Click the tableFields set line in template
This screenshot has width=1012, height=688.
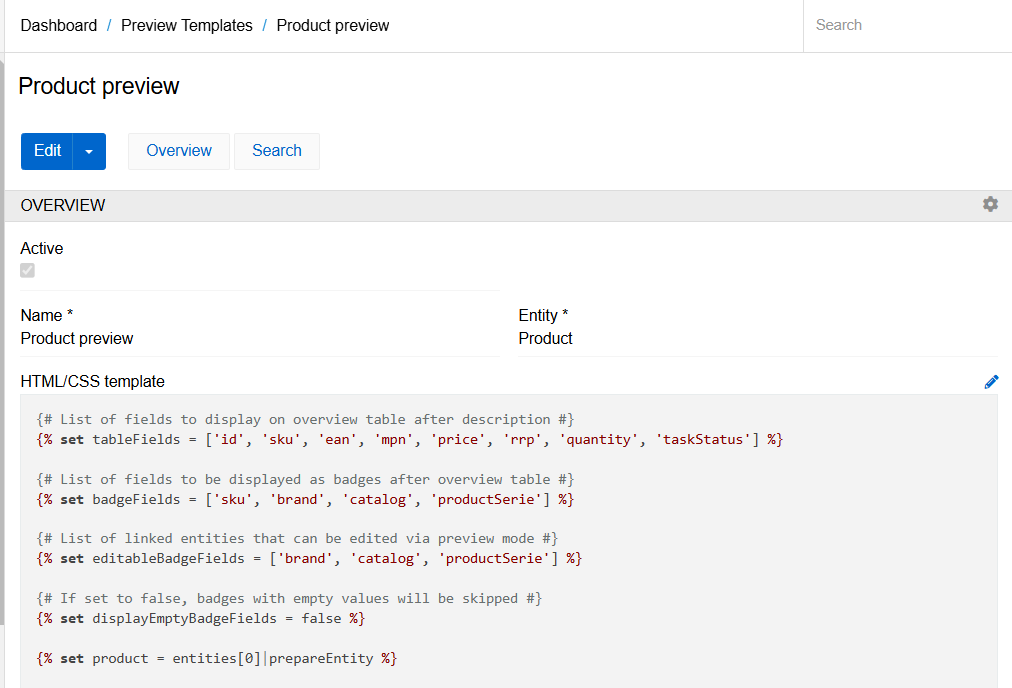[409, 439]
